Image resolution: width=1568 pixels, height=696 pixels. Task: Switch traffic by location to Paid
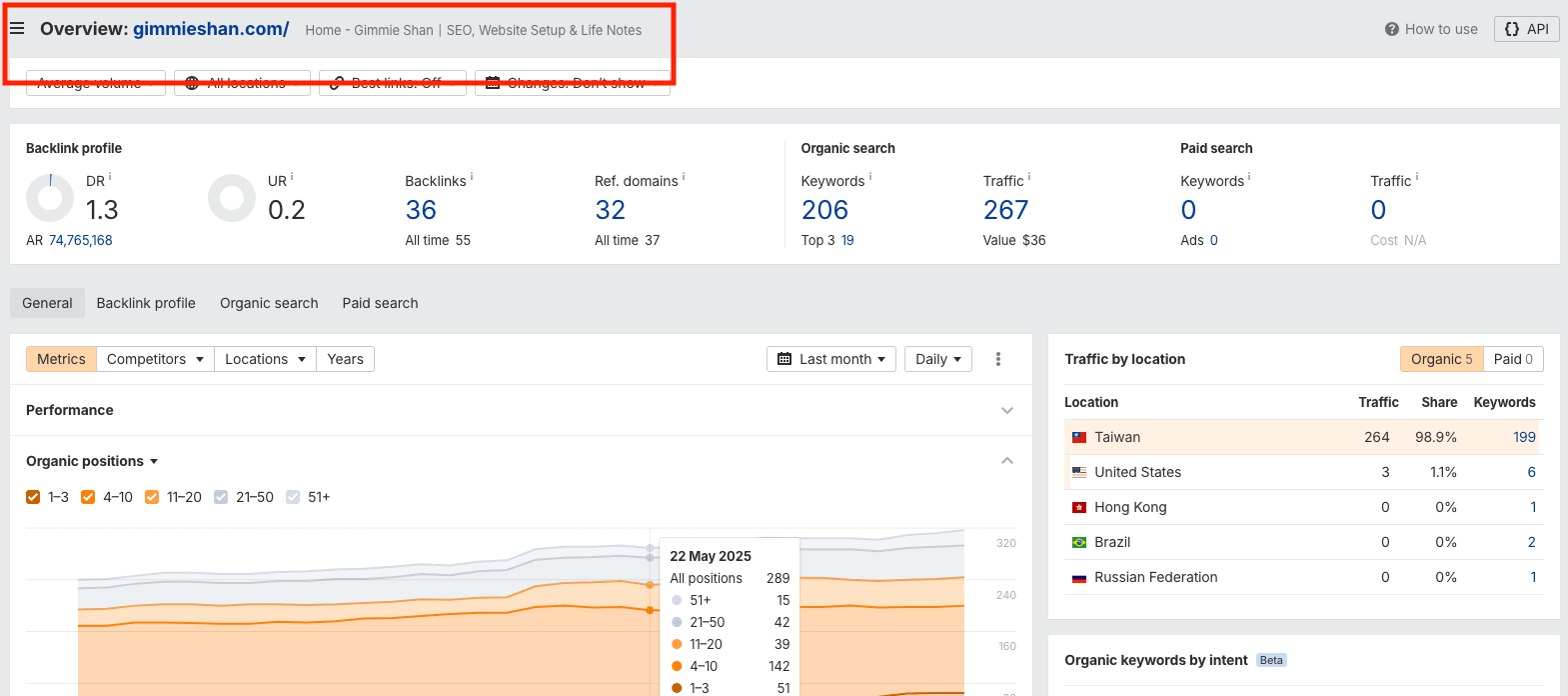click(1513, 359)
